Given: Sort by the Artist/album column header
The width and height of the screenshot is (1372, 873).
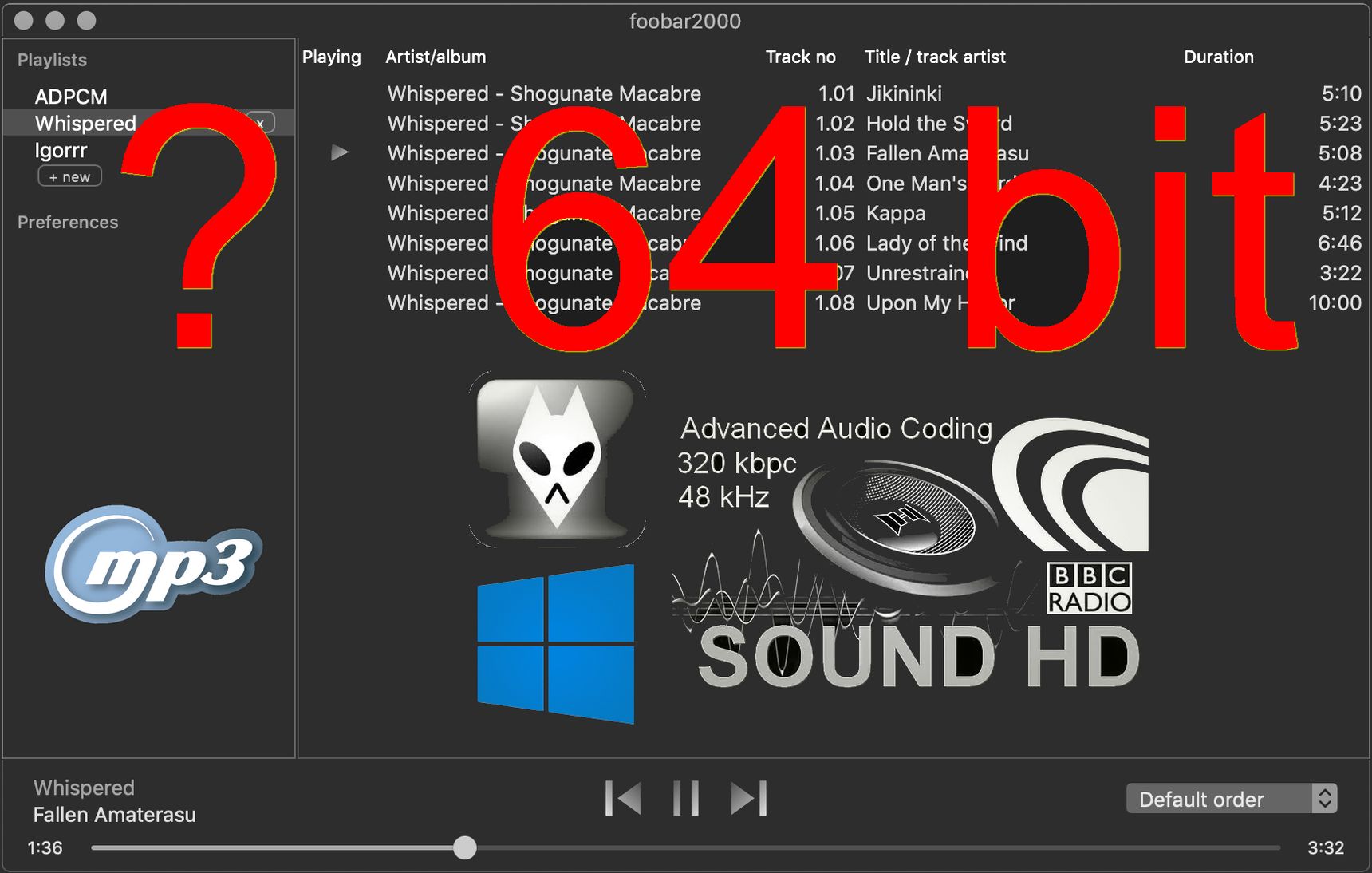Looking at the screenshot, I should (x=436, y=57).
